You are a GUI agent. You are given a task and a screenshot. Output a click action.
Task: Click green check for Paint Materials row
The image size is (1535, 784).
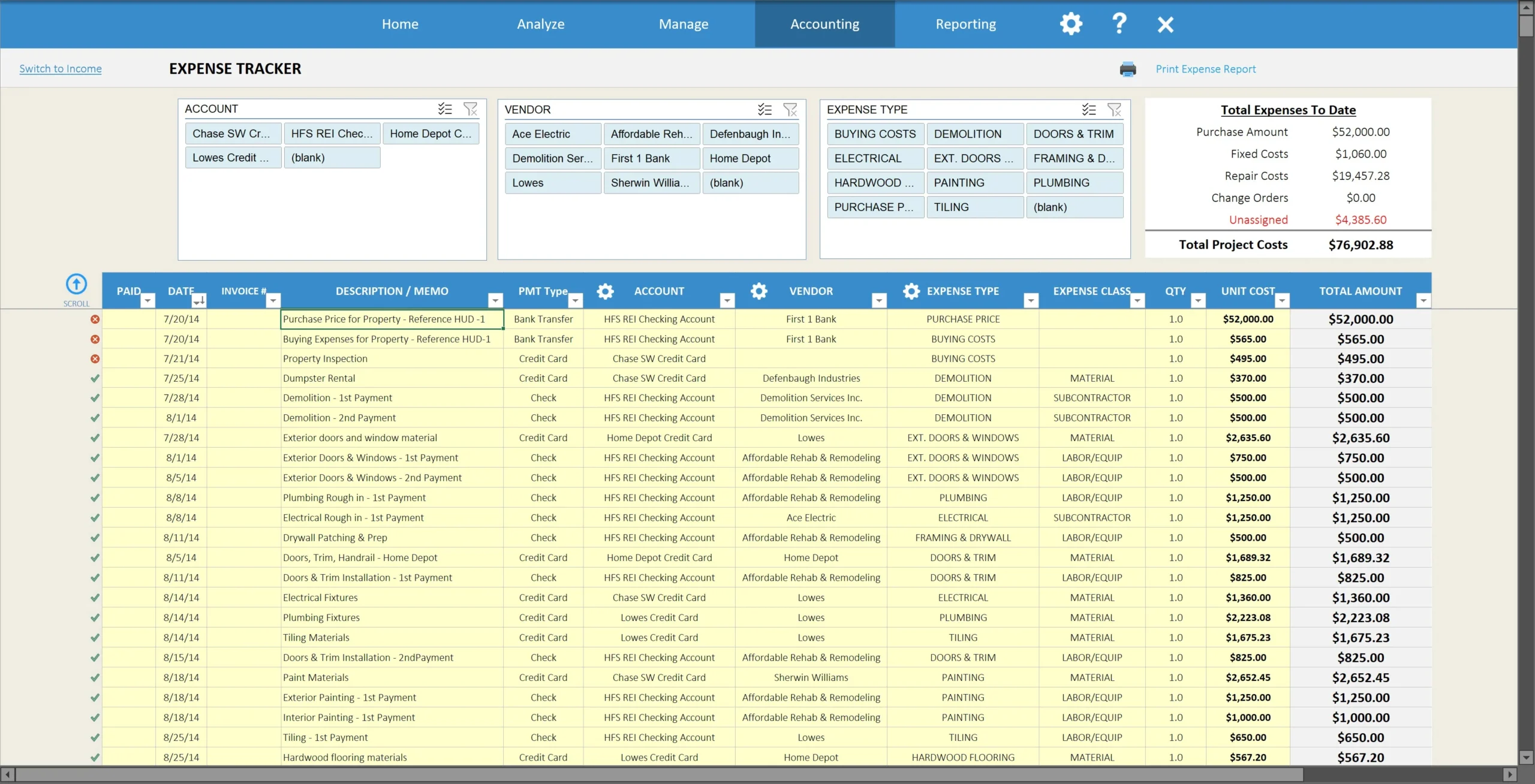95,677
